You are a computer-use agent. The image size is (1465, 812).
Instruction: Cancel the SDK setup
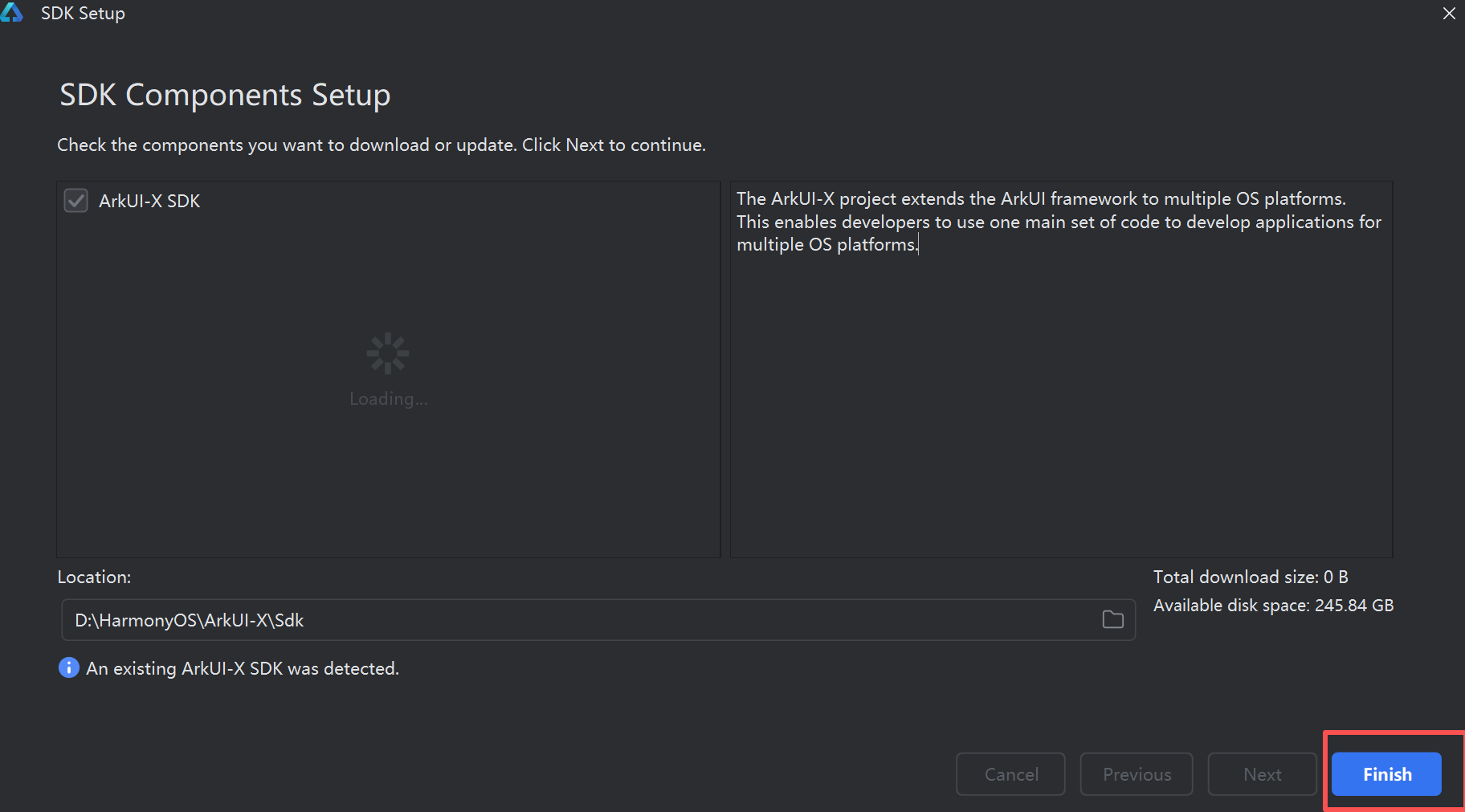pos(1010,774)
